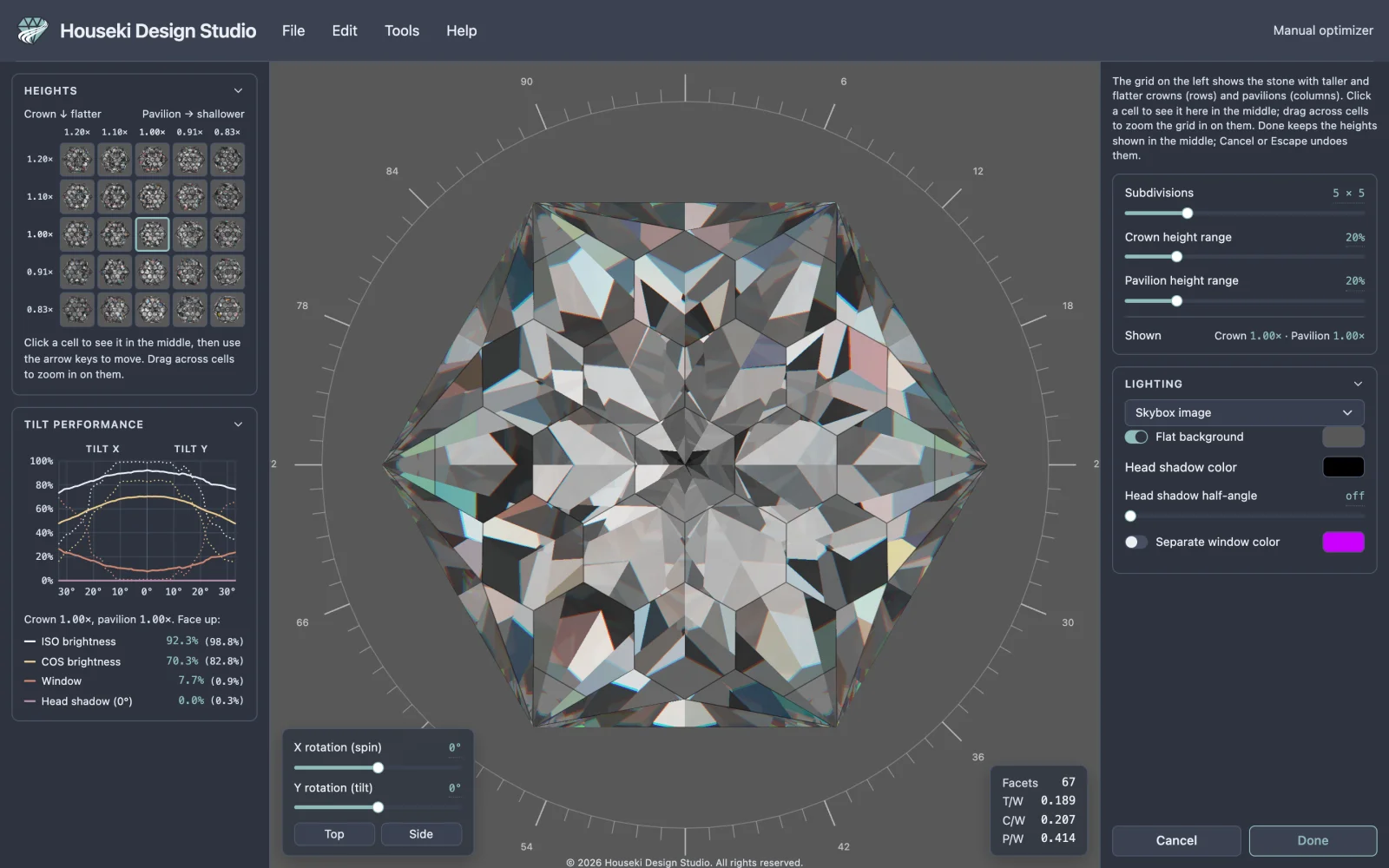
Task: Open the File menu
Action: click(293, 30)
